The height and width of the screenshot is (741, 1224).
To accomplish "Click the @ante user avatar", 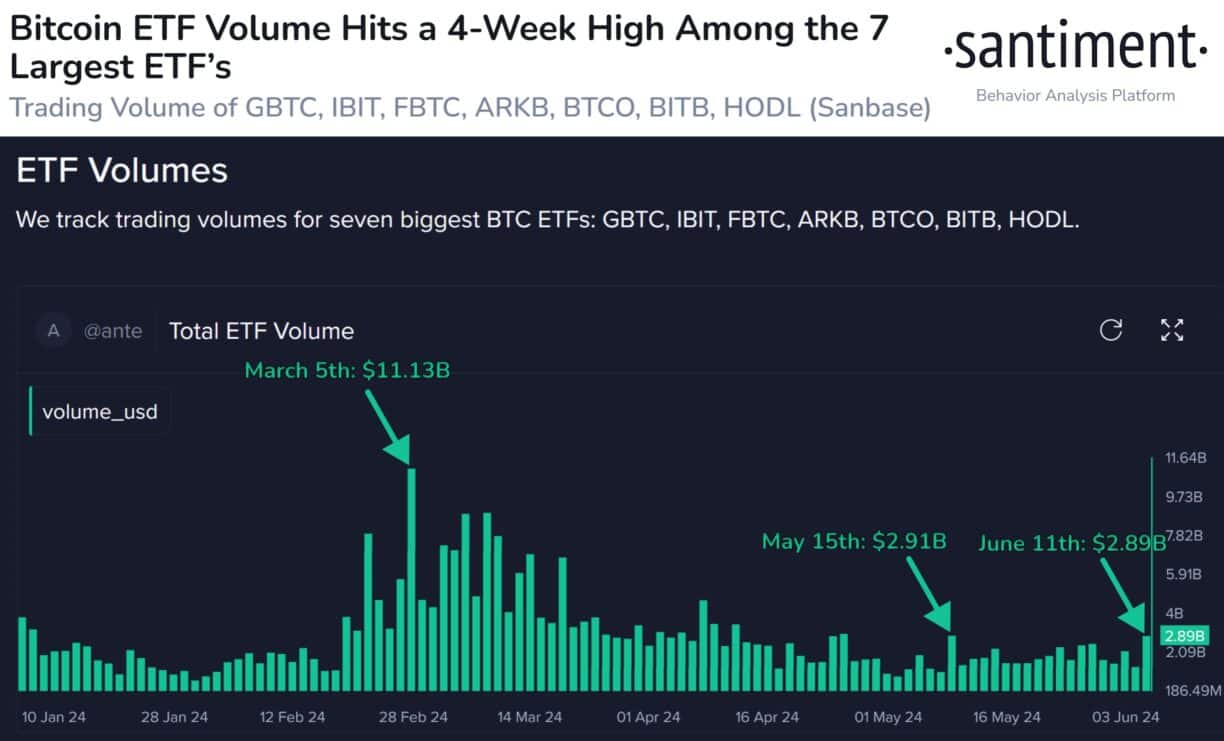I will (x=53, y=331).
